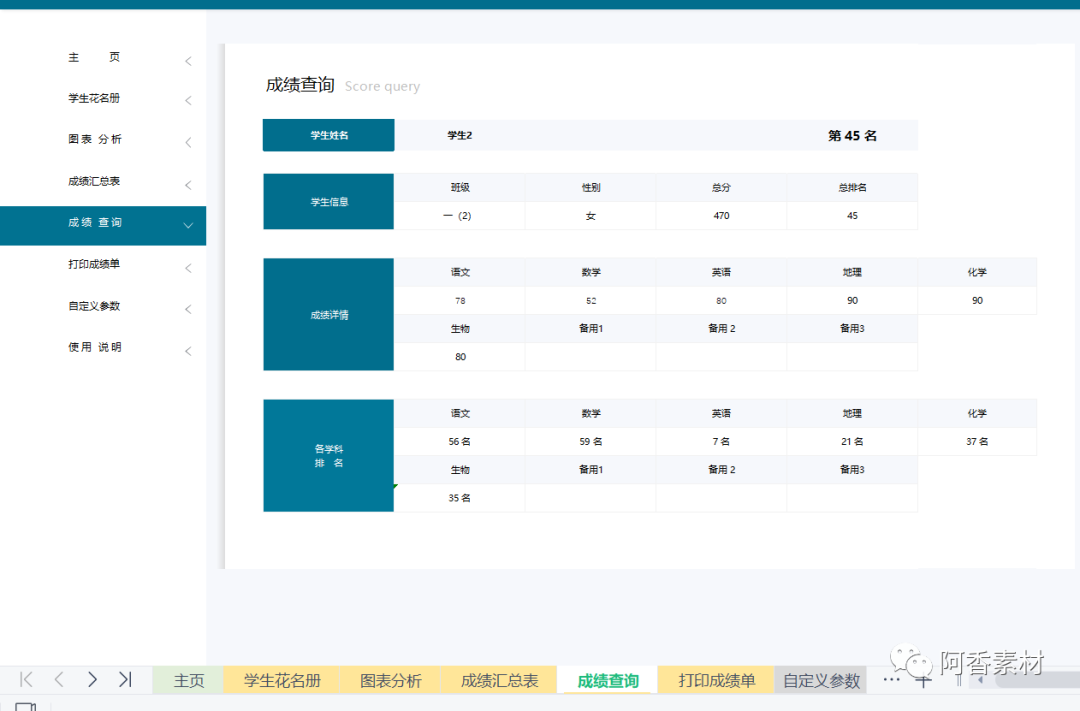The image size is (1080, 711).
Task: Switch to the 打印成绩单 sheet tab
Action: click(716, 681)
